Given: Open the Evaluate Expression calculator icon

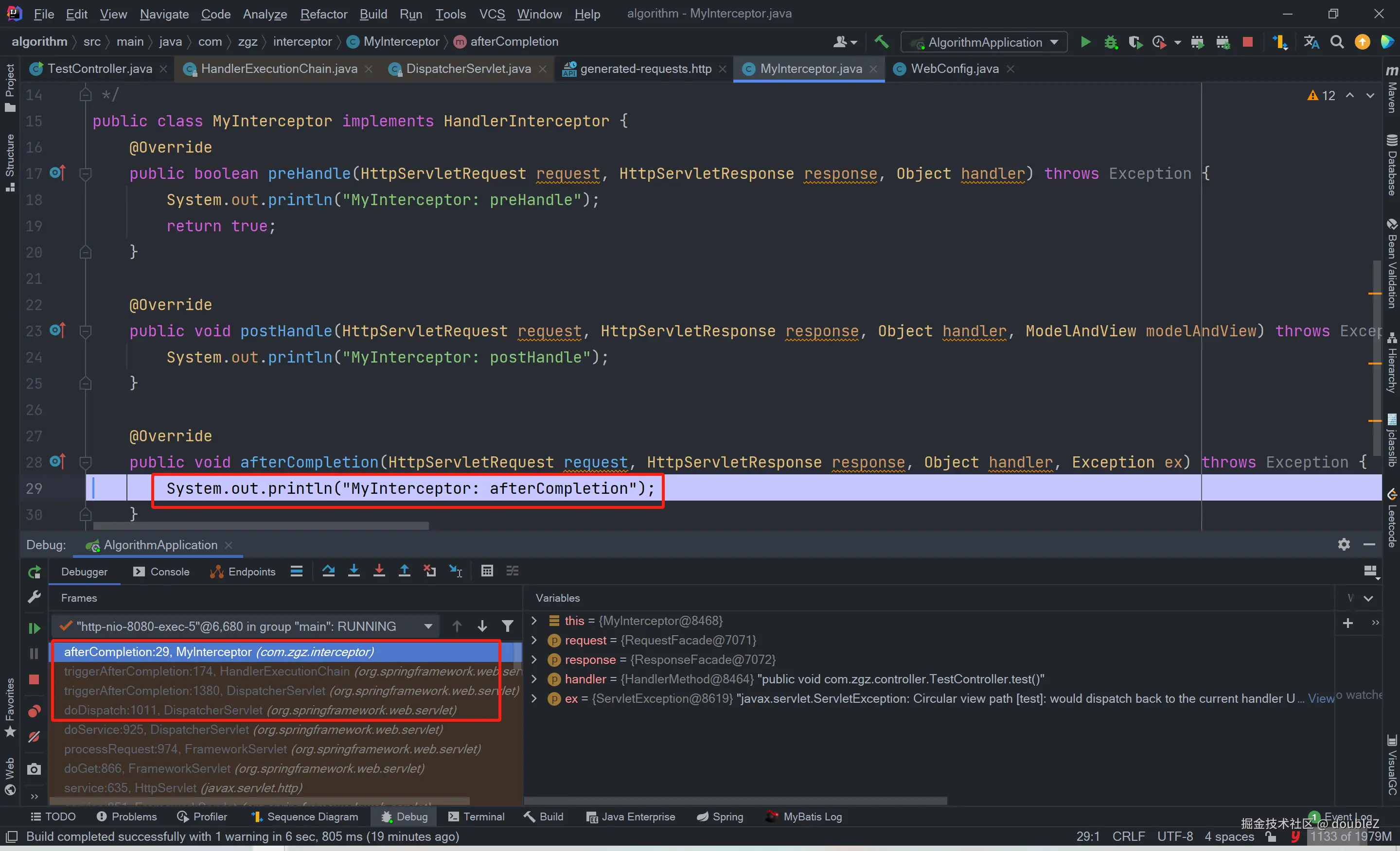Looking at the screenshot, I should click(487, 571).
